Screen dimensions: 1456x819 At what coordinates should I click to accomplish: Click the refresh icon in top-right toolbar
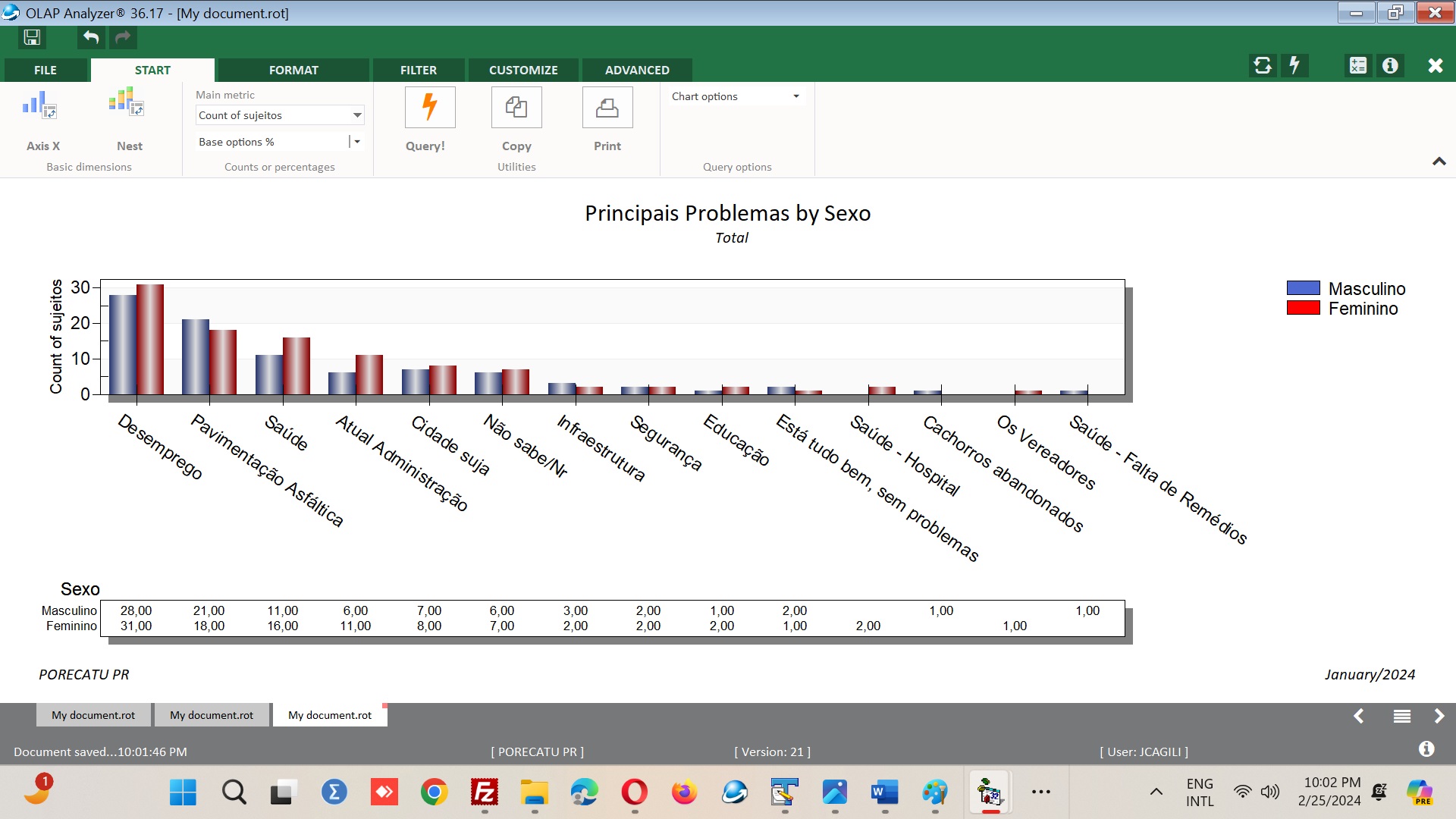coord(1263,66)
